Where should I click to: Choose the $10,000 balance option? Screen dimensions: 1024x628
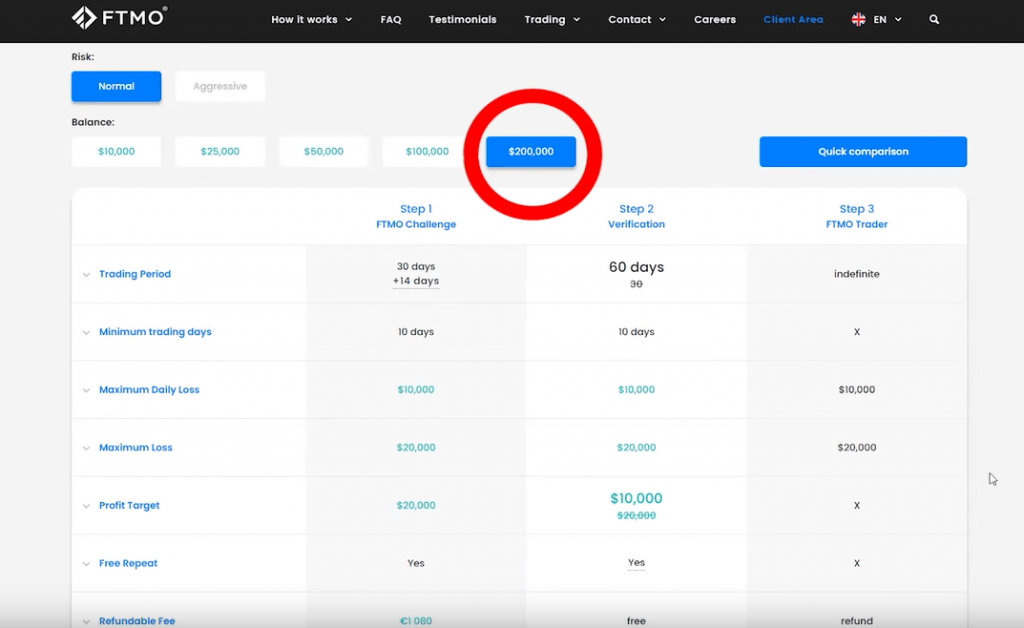point(116,152)
